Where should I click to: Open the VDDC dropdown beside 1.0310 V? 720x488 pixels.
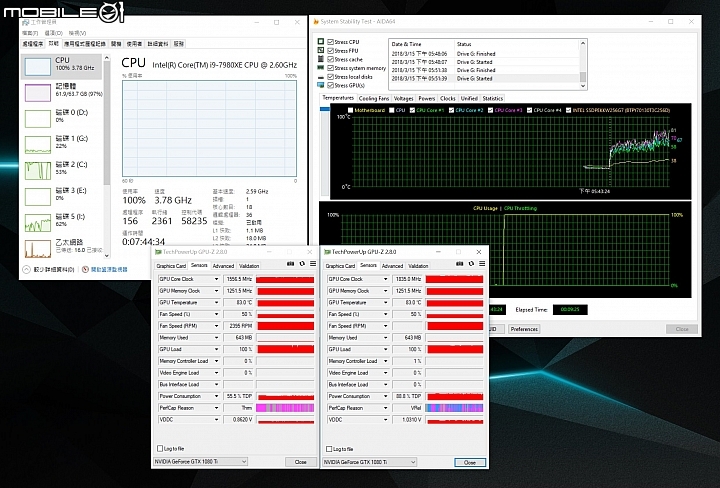[385, 420]
